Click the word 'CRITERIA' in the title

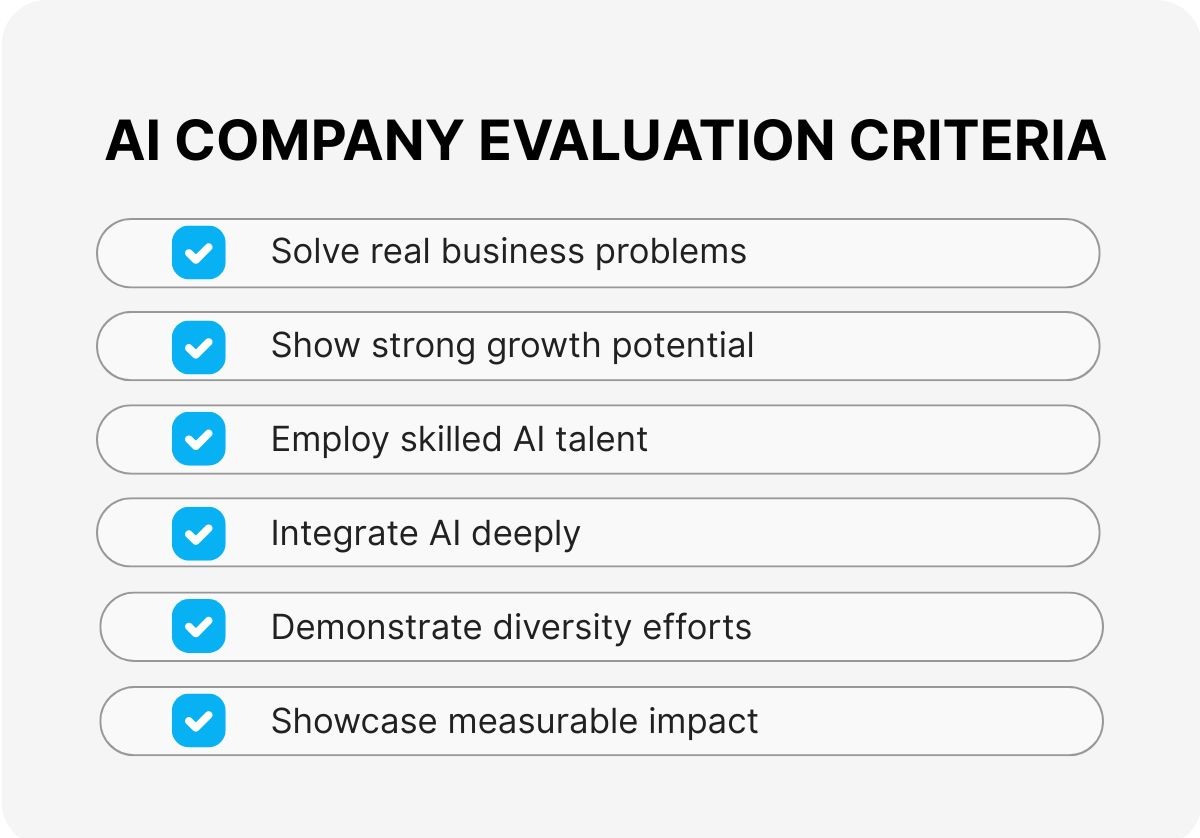(977, 141)
